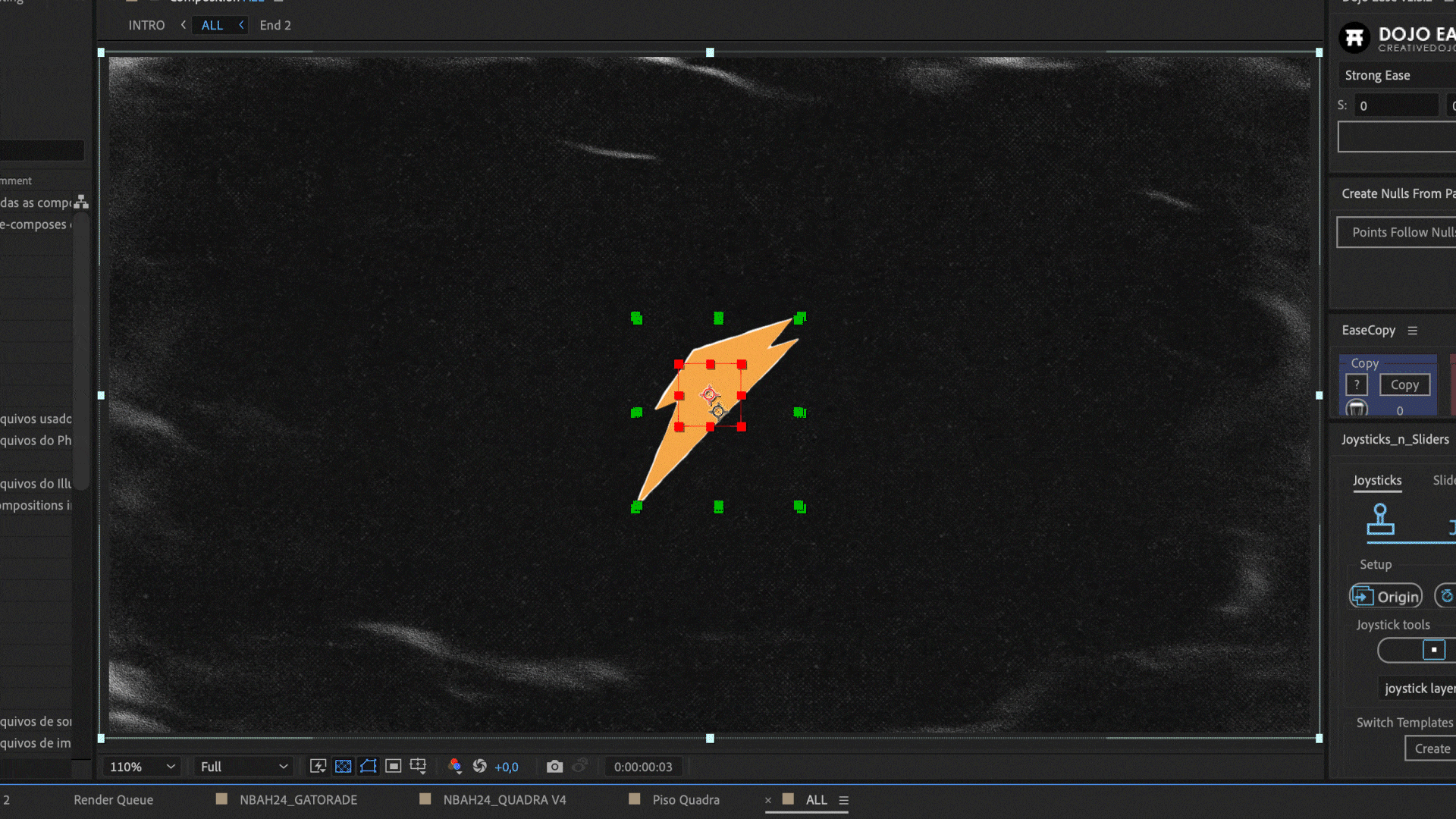
Task: Toggle Region of Interest icon
Action: (x=393, y=767)
